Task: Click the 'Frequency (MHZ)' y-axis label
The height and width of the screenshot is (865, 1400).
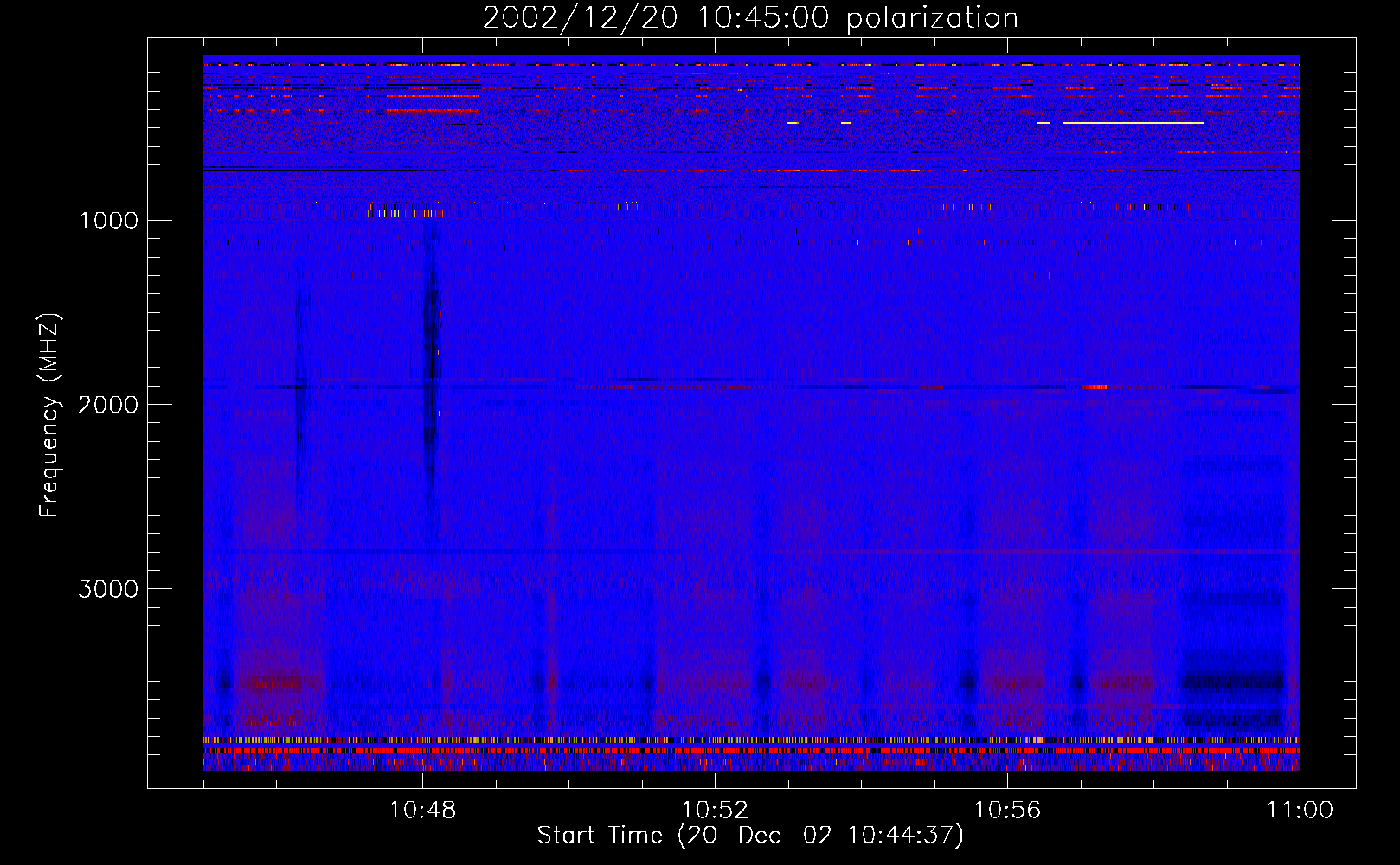Action: (50, 415)
